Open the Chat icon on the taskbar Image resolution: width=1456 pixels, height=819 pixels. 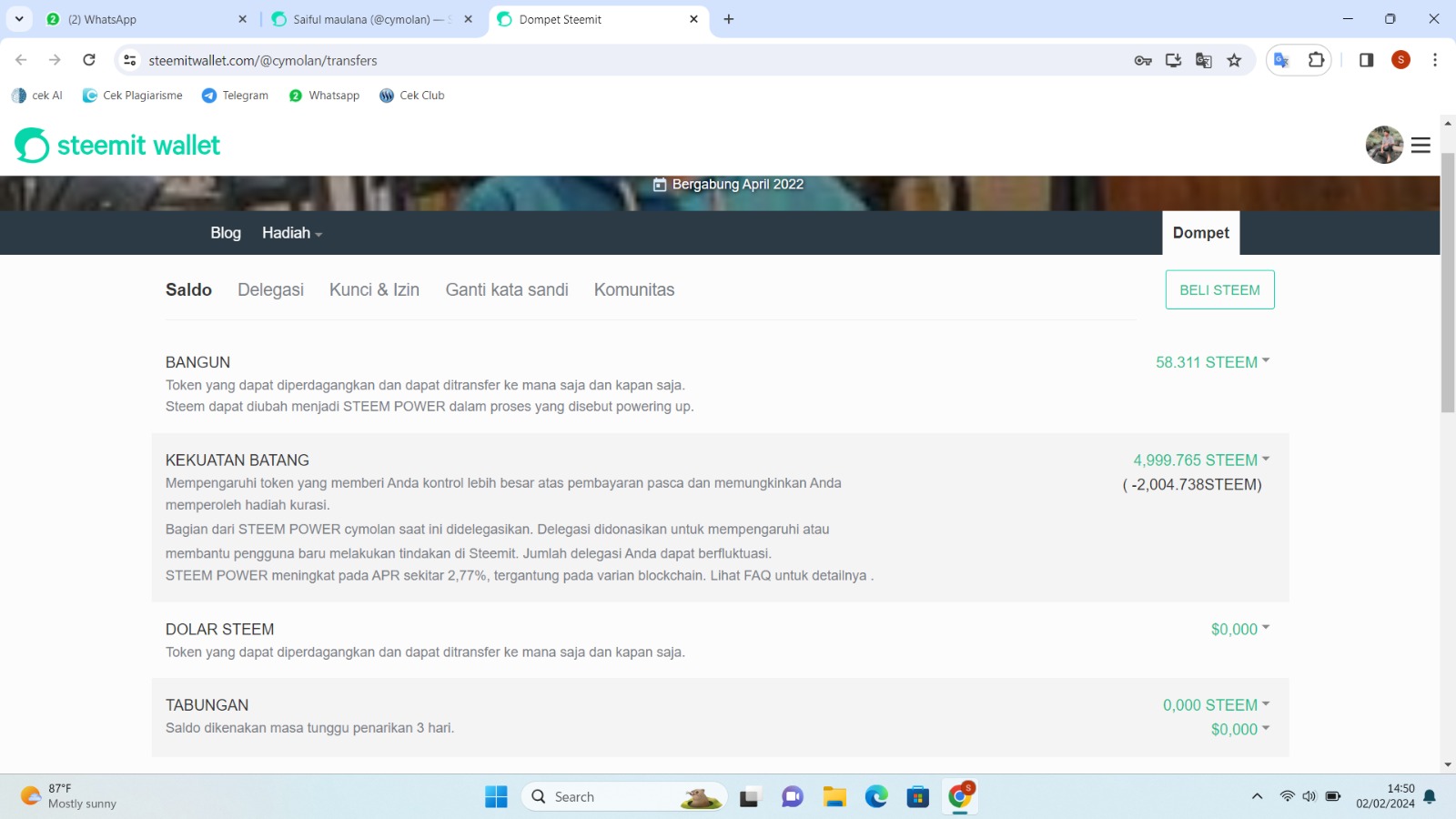point(793,797)
